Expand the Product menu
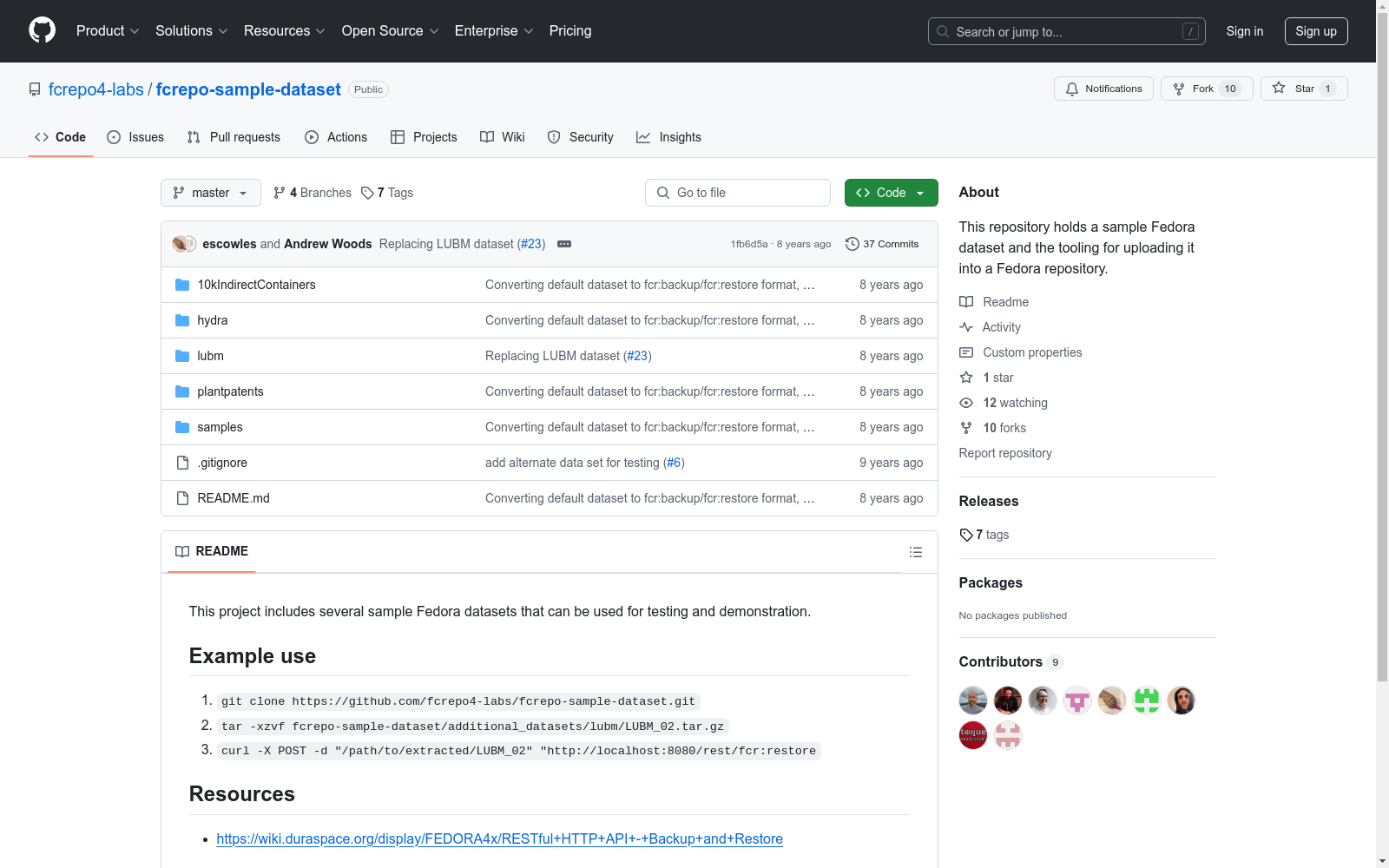Viewport: 1389px width, 868px height. pyautogui.click(x=108, y=31)
